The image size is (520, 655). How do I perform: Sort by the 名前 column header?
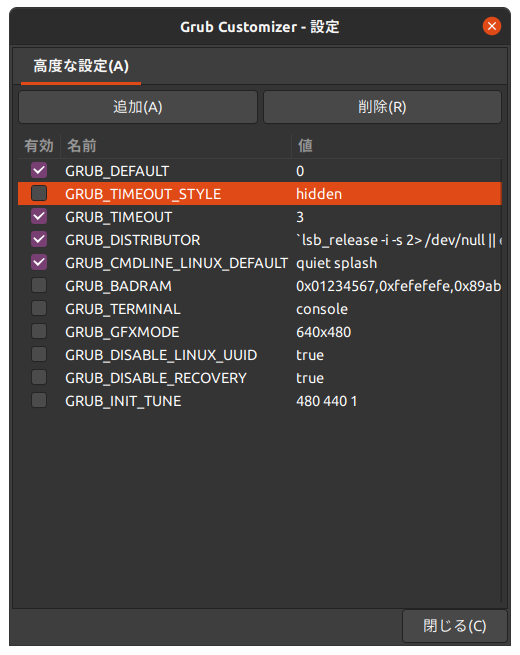(176, 146)
